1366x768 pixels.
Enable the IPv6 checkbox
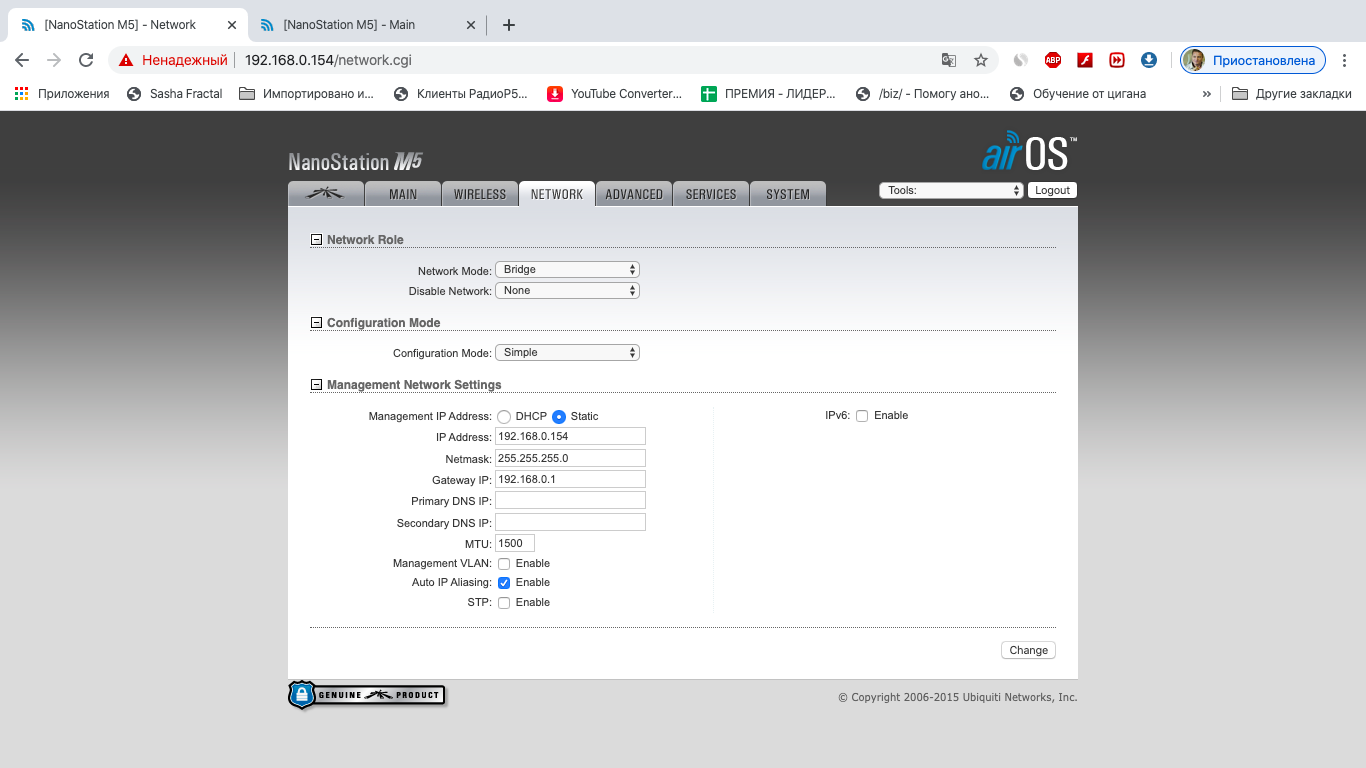[862, 416]
